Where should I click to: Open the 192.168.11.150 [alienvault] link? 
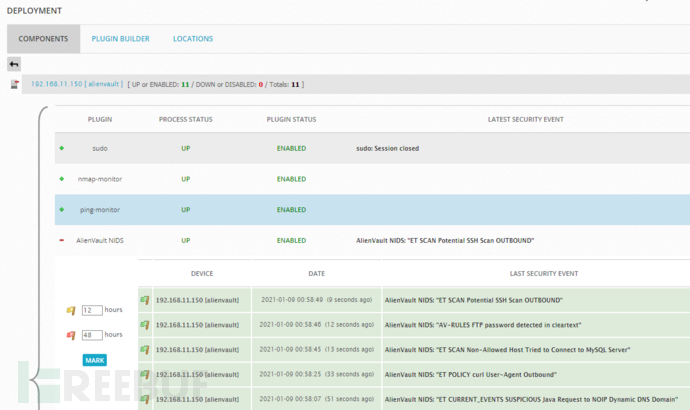coord(77,84)
